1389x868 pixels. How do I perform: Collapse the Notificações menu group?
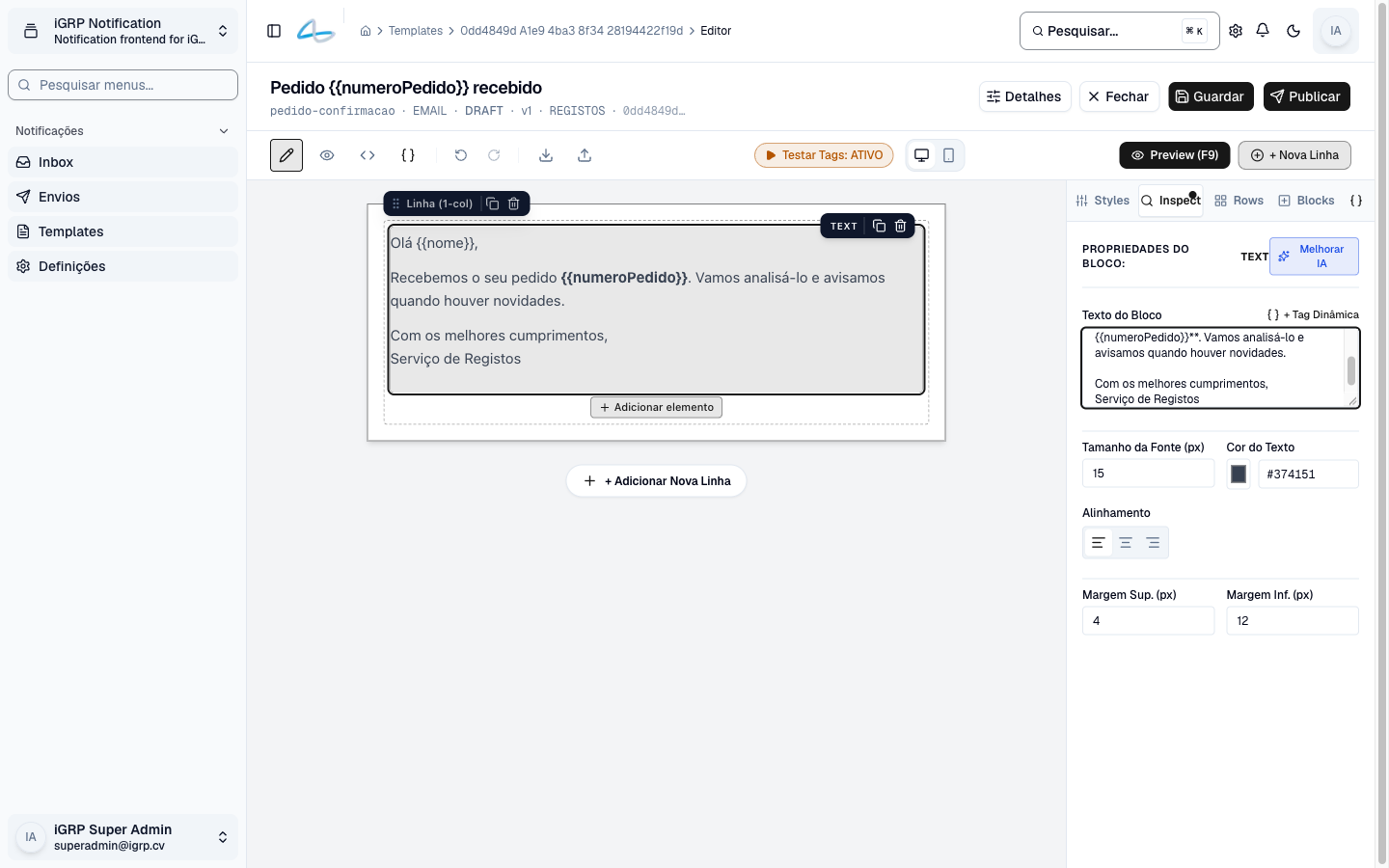(123, 131)
